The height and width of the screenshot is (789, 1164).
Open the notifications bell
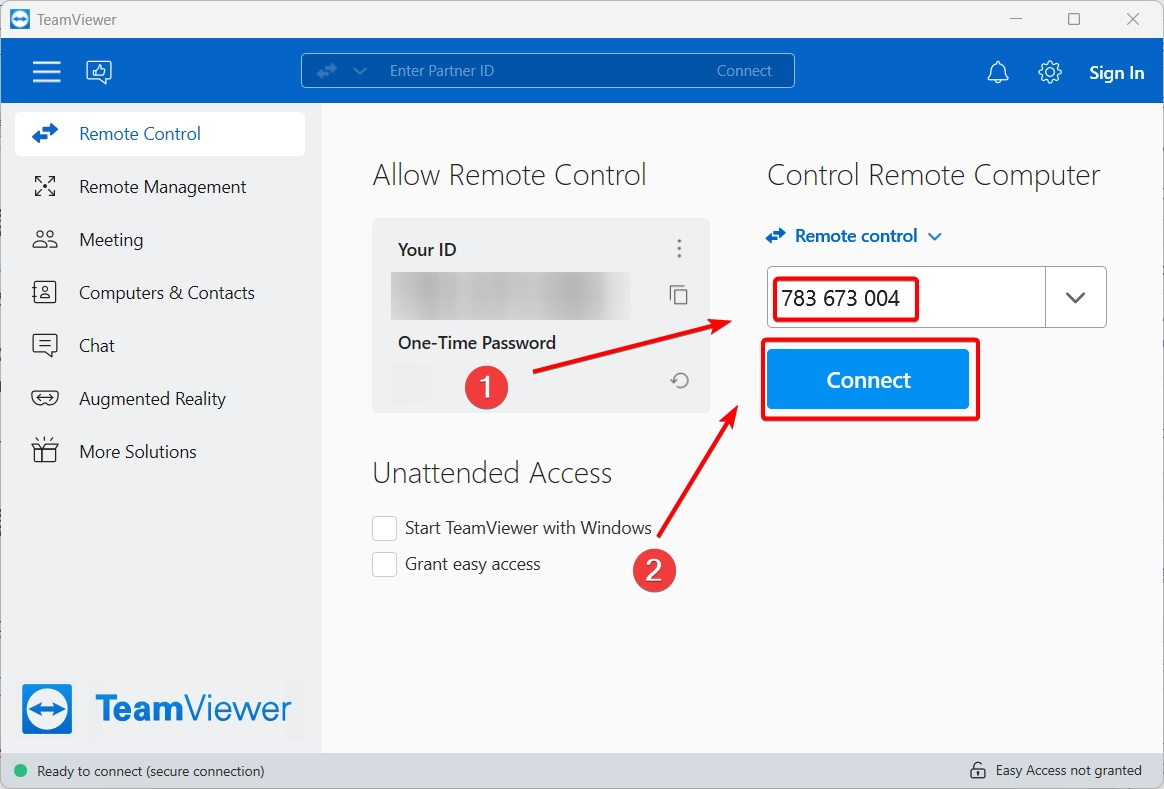point(998,72)
